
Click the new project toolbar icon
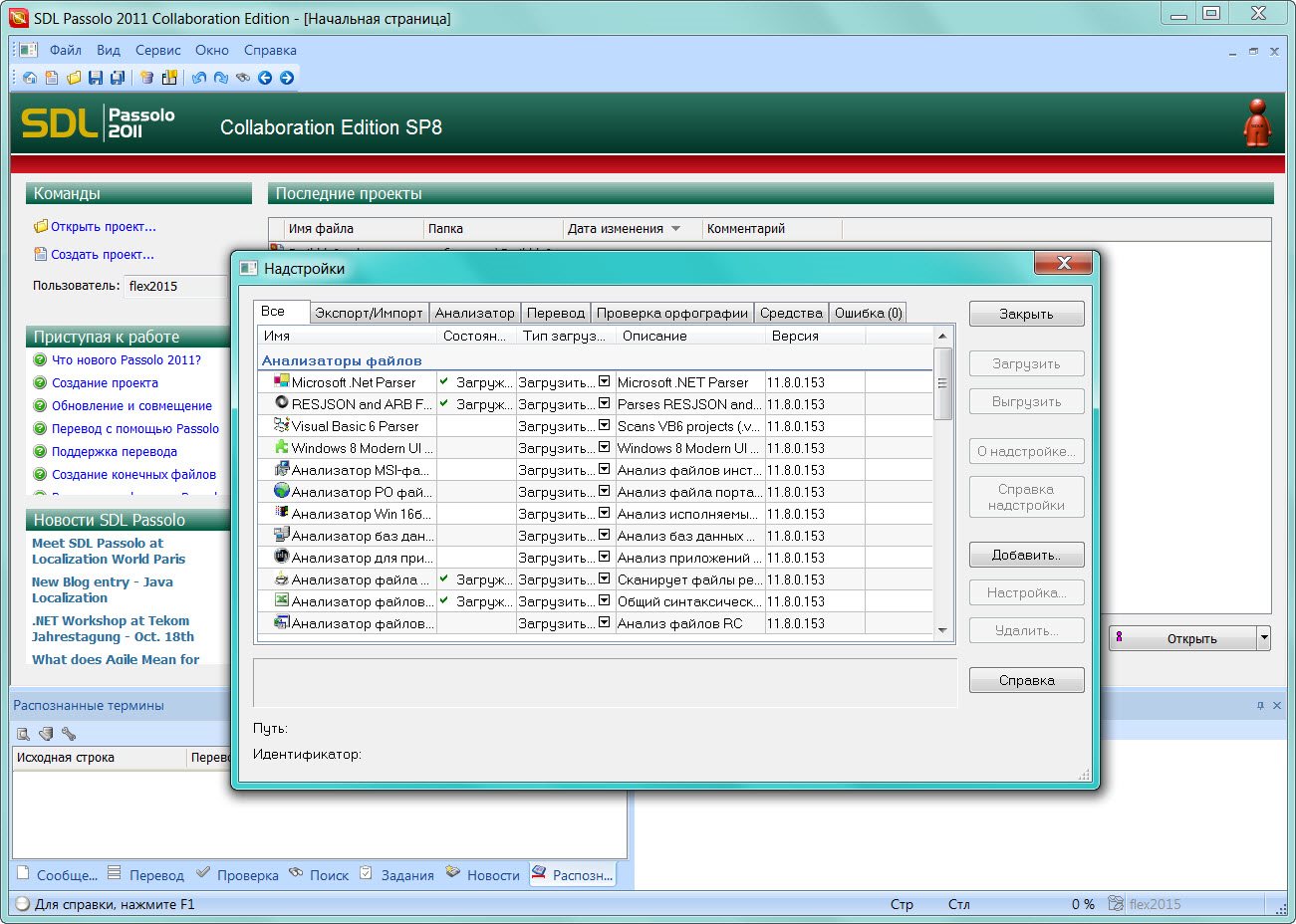click(x=52, y=78)
